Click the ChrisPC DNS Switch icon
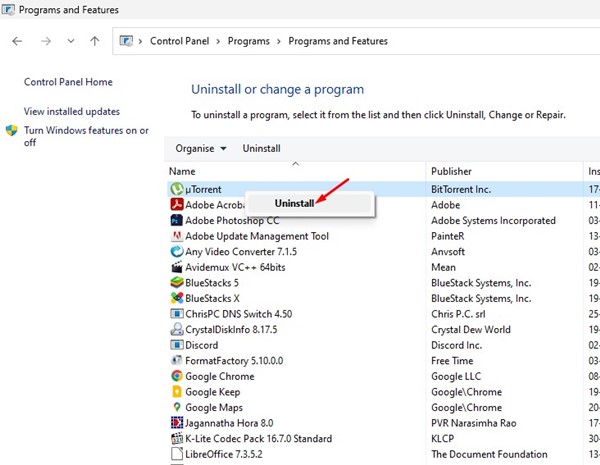 point(177,314)
